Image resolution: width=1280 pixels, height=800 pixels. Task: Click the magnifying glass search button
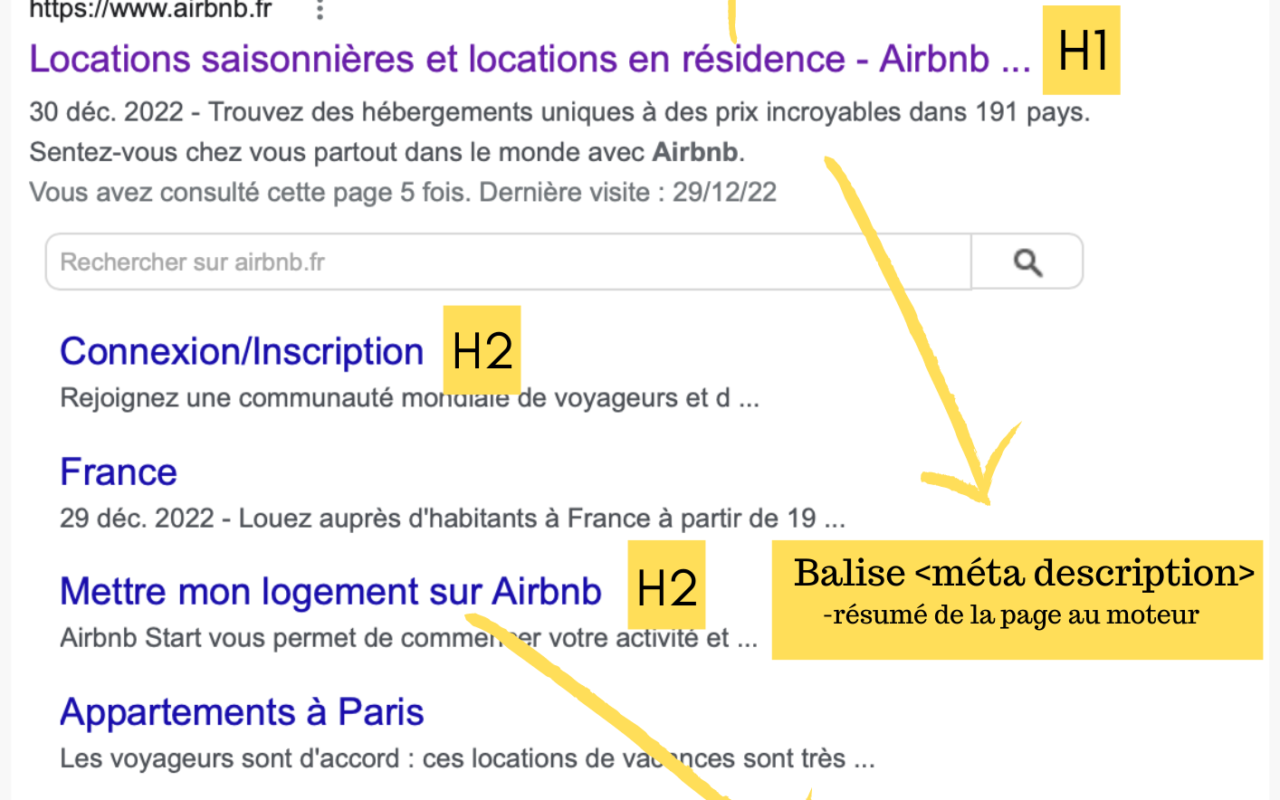1027,262
